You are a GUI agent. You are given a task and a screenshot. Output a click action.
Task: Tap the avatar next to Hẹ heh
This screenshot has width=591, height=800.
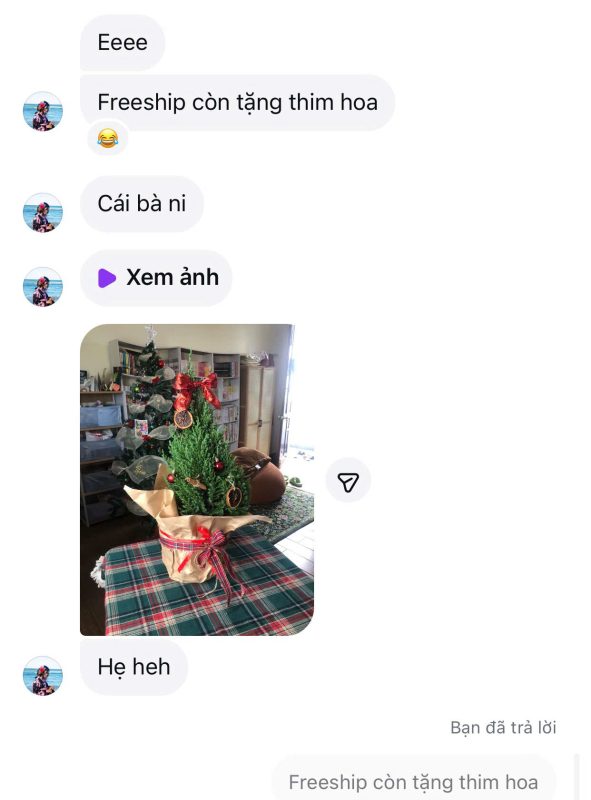coord(43,676)
